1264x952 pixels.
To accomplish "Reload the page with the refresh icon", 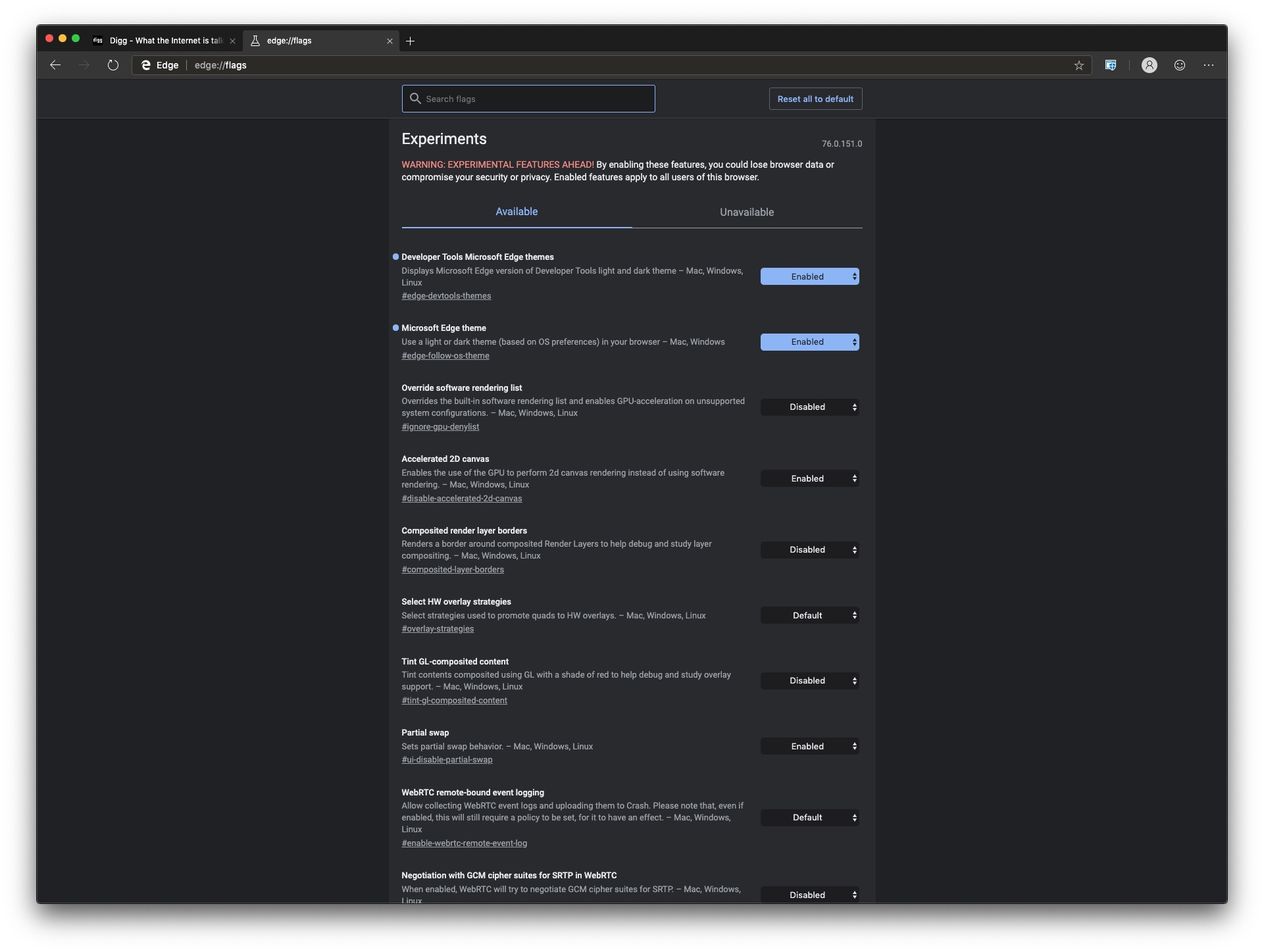I will click(x=113, y=65).
